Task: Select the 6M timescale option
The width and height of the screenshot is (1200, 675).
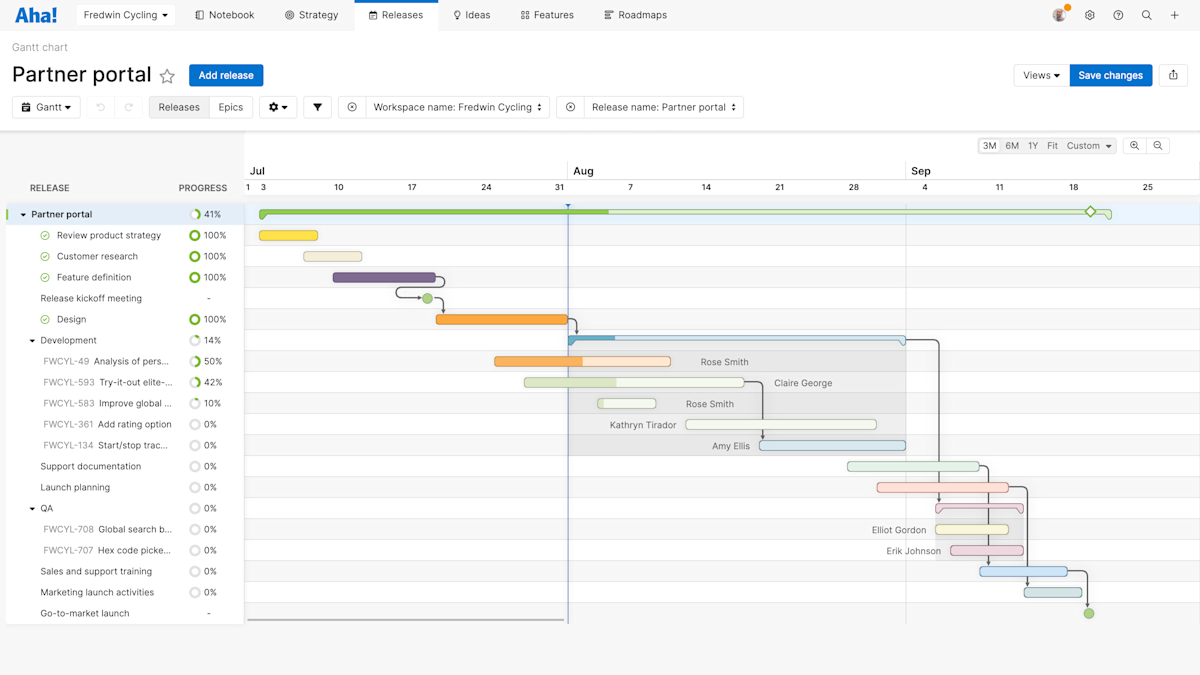Action: pos(1012,146)
